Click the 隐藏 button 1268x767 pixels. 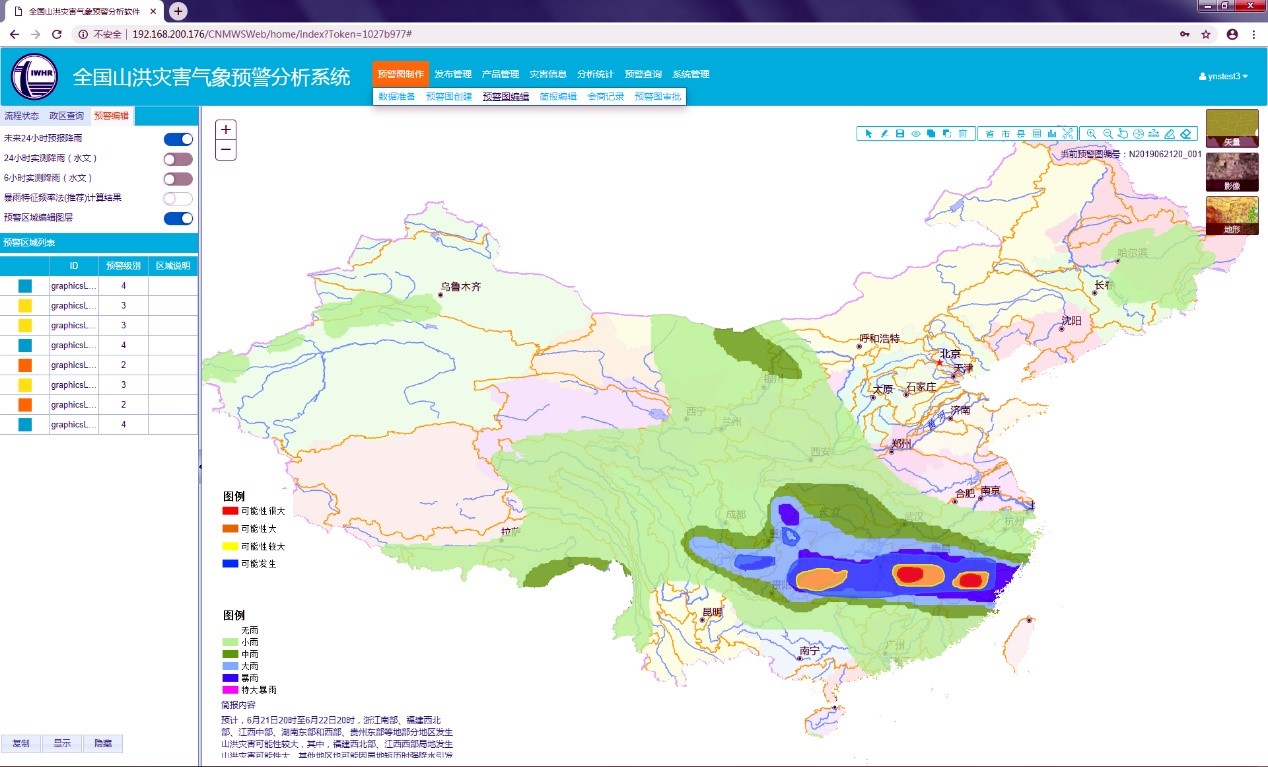tap(103, 744)
